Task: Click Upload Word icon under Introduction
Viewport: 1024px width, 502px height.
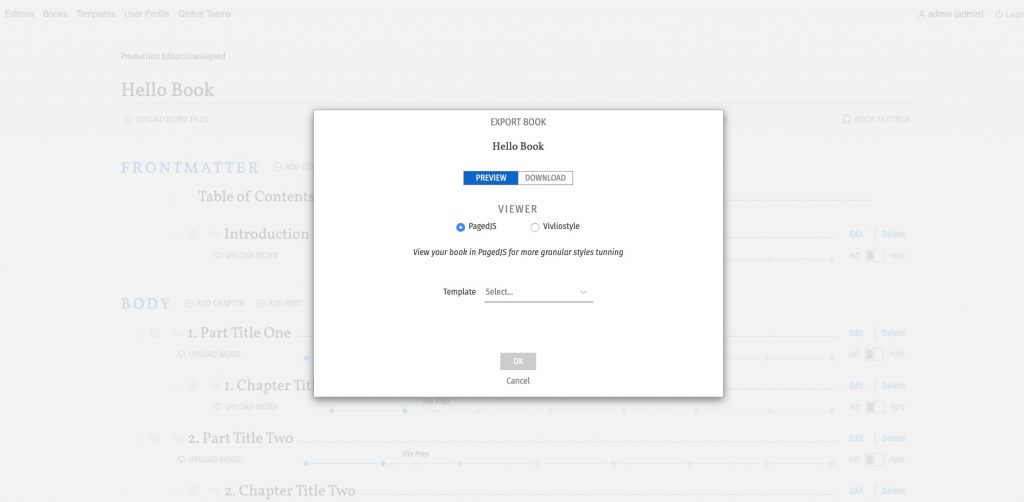Action: [219, 255]
